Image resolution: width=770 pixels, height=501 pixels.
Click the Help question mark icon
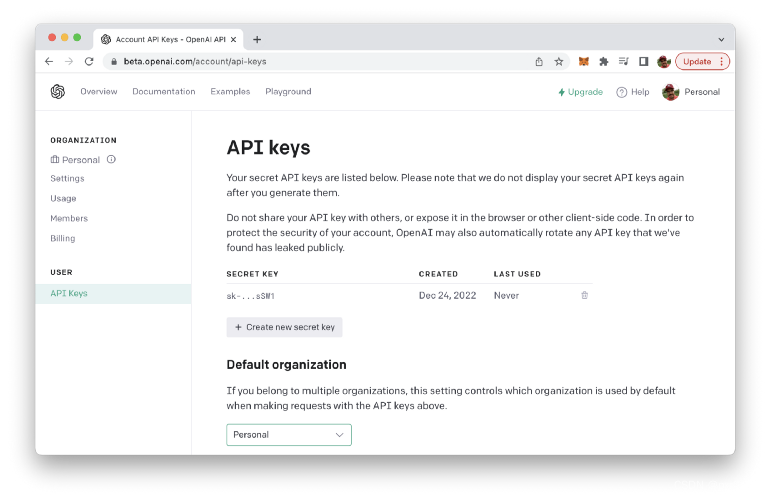[622, 92]
